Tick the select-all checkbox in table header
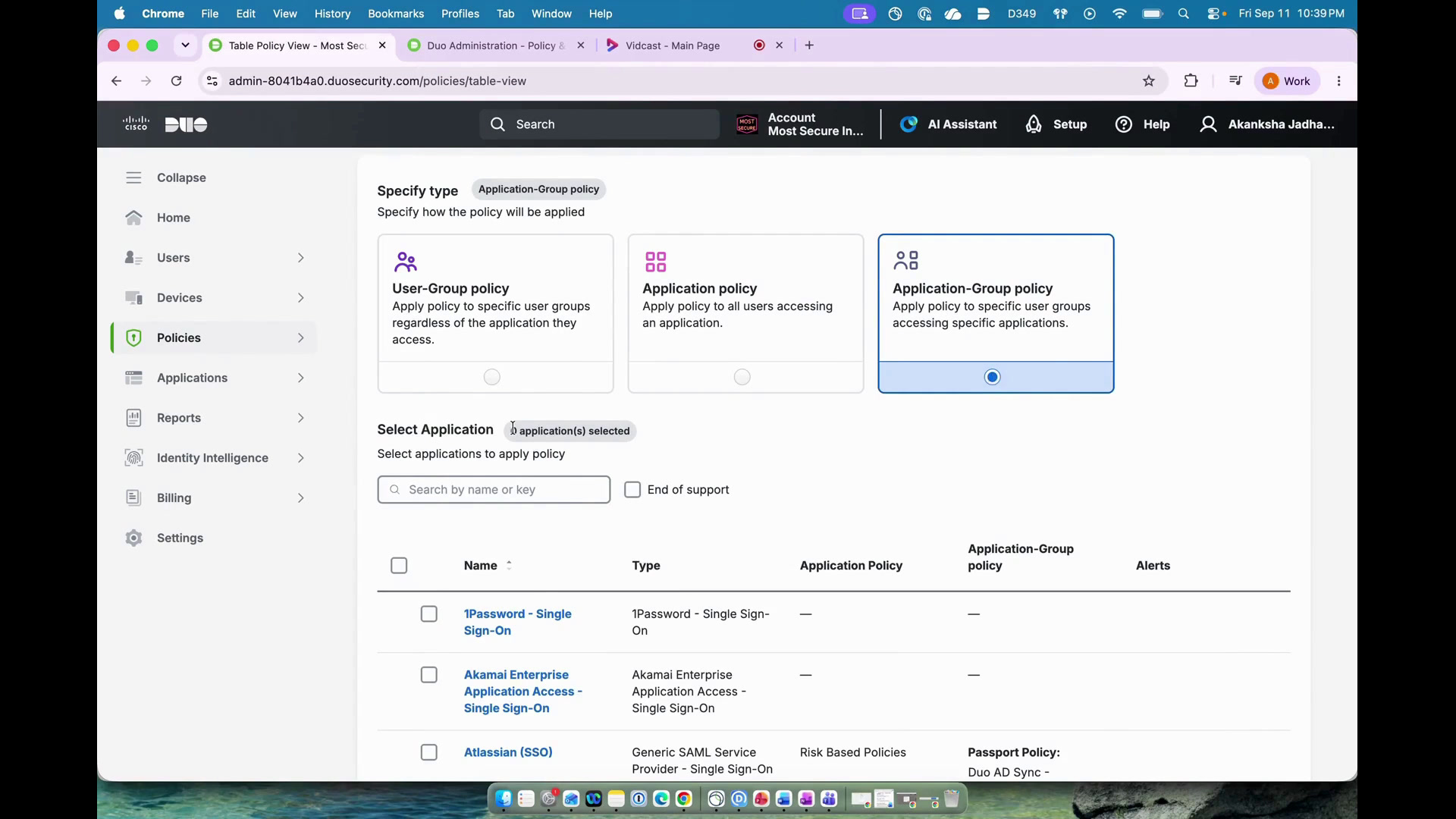This screenshot has height=819, width=1456. (x=399, y=566)
